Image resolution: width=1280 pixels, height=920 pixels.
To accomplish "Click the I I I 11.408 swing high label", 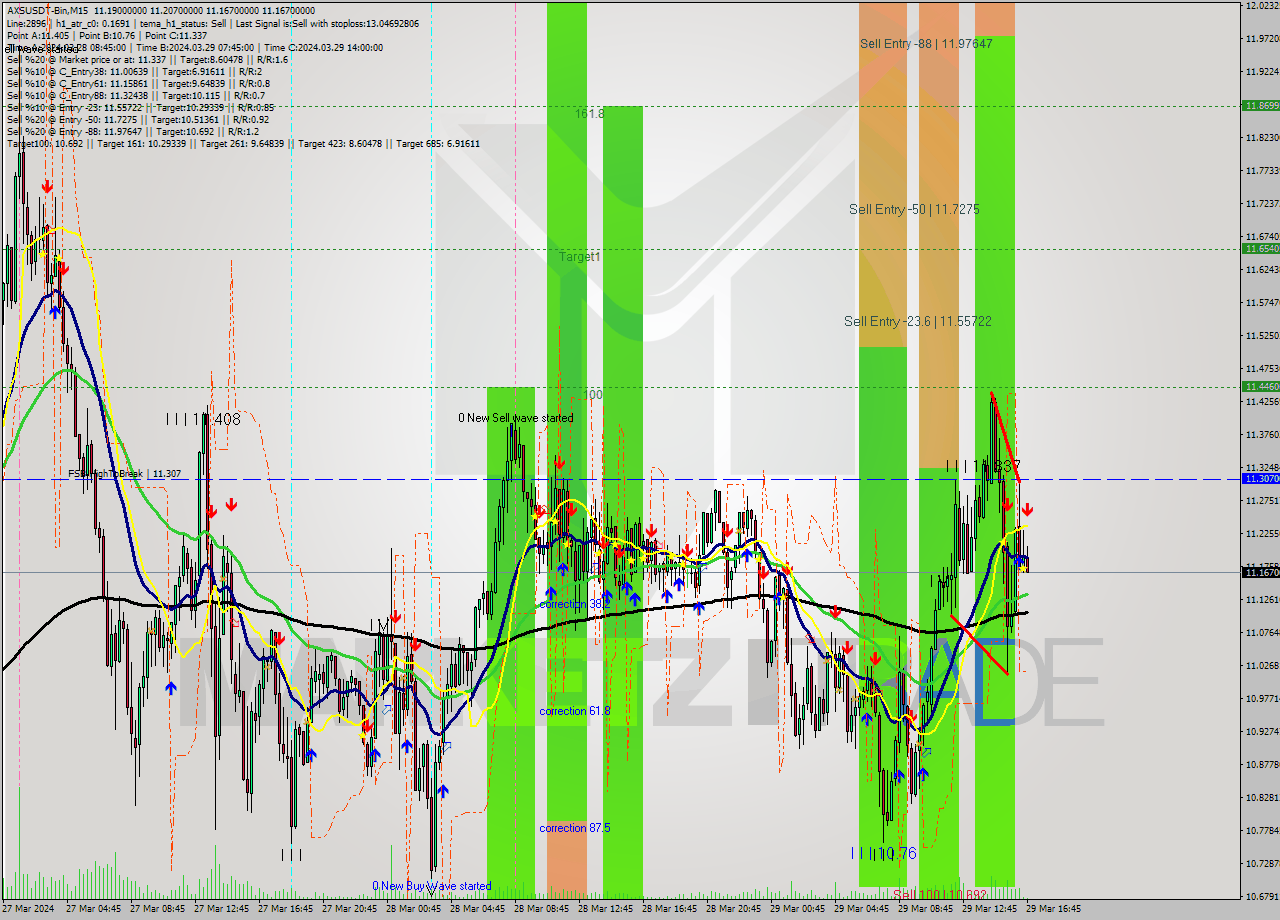I will pos(203,420).
